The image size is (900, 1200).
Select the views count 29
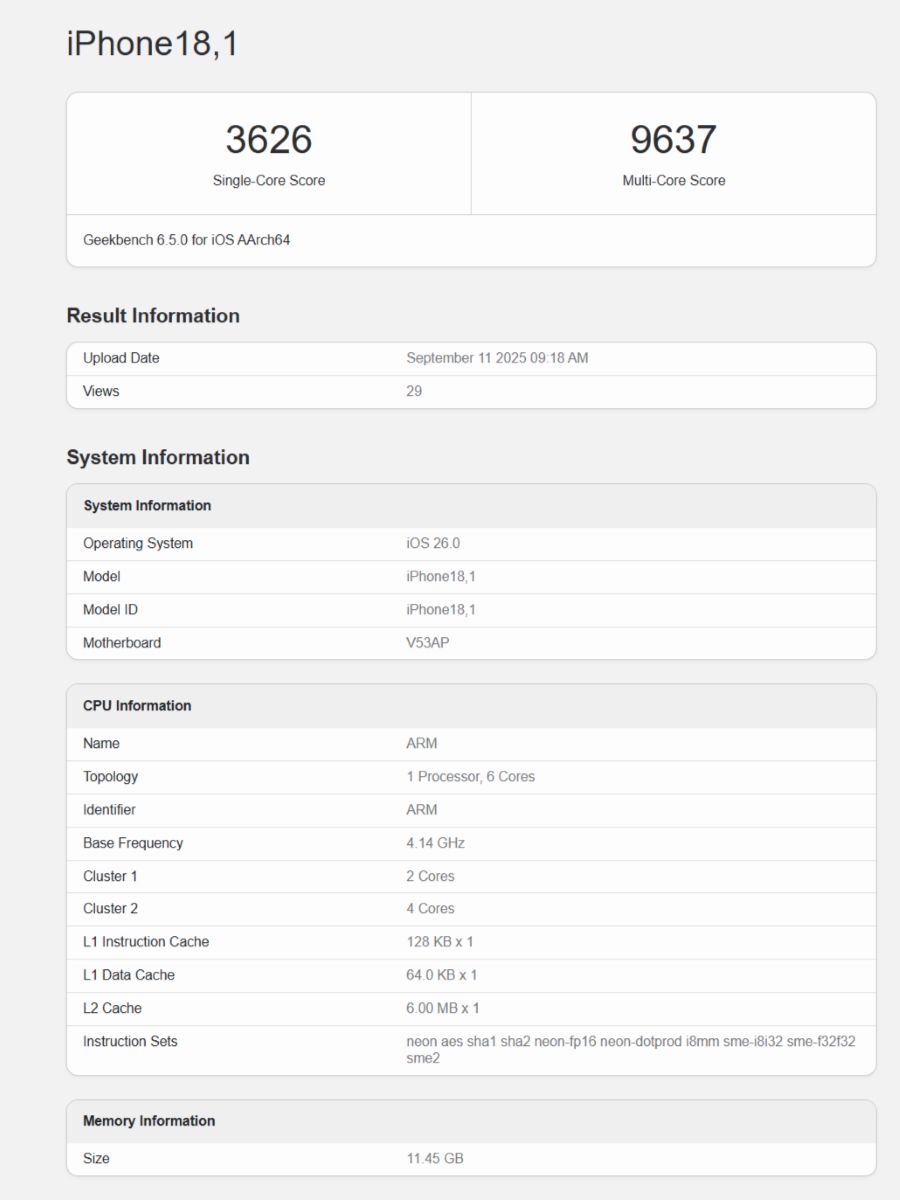tap(414, 391)
